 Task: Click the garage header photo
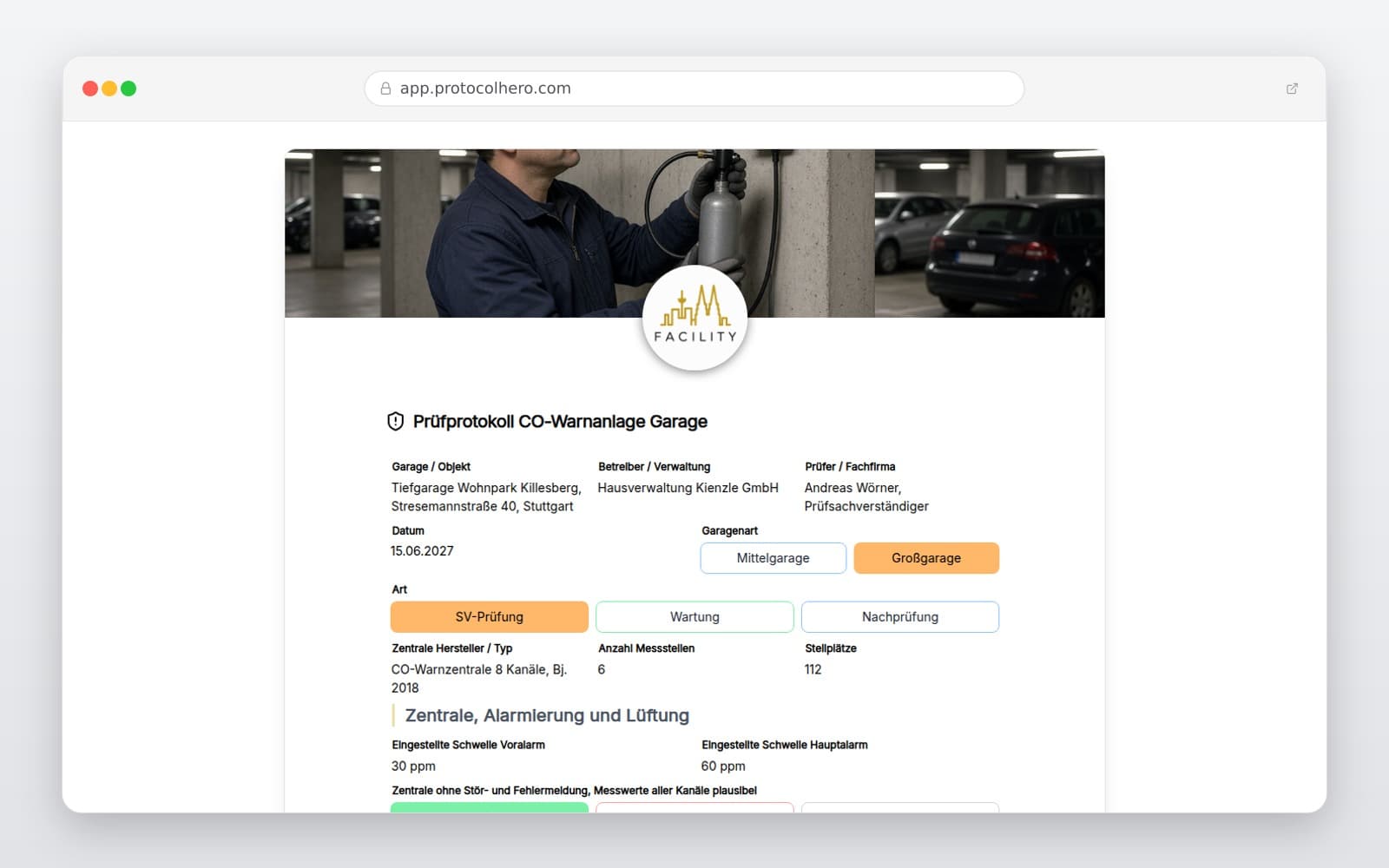pos(694,233)
